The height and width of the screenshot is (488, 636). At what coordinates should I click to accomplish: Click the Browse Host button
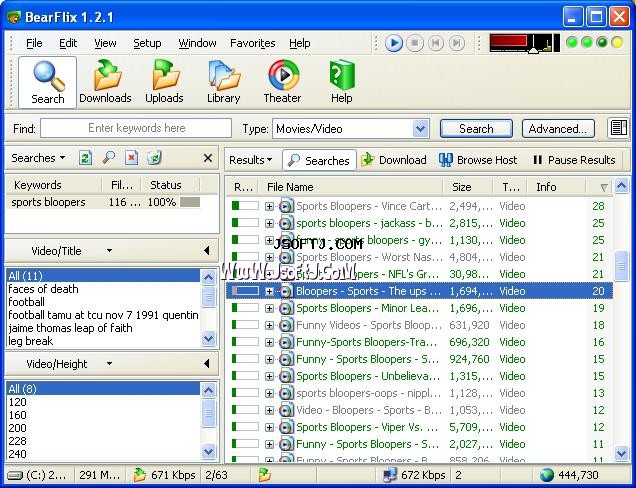click(x=478, y=160)
